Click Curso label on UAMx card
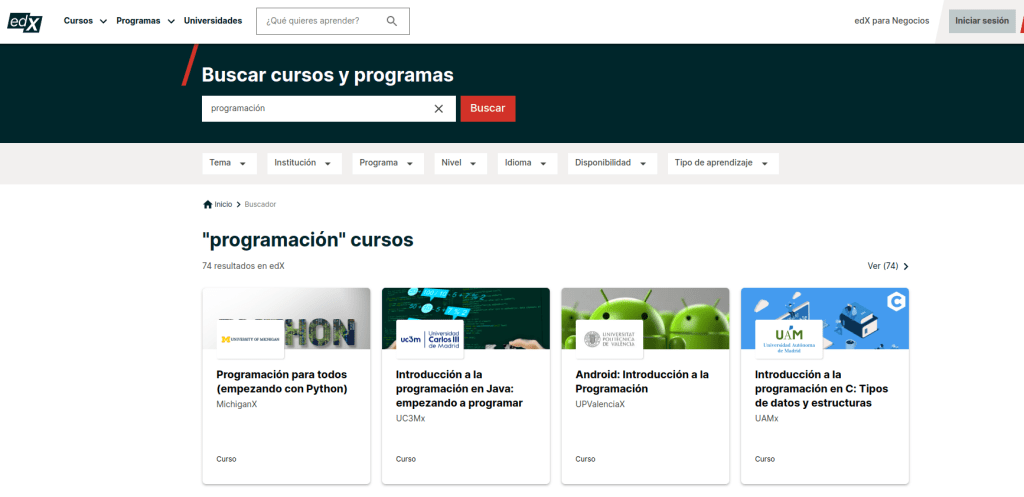Image resolution: width=1024 pixels, height=497 pixels. (765, 459)
